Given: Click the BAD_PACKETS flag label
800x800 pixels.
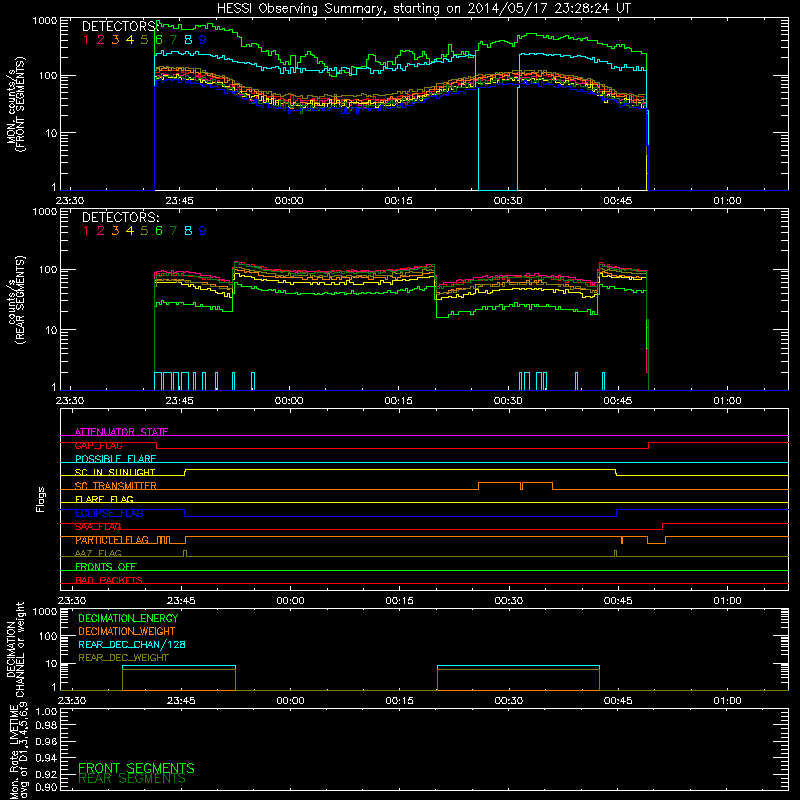Looking at the screenshot, I should [109, 580].
